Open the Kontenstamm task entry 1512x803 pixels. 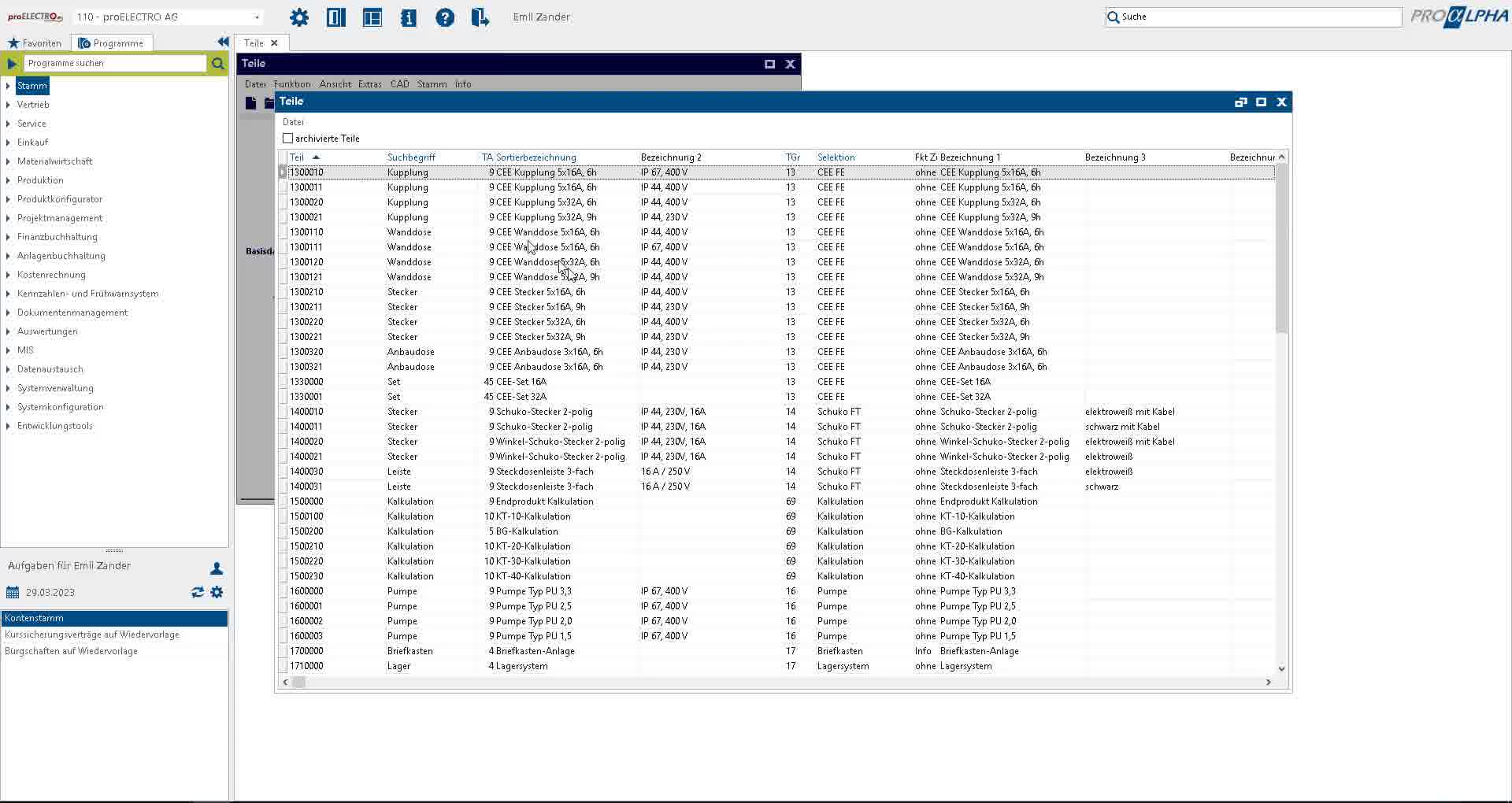[114, 618]
